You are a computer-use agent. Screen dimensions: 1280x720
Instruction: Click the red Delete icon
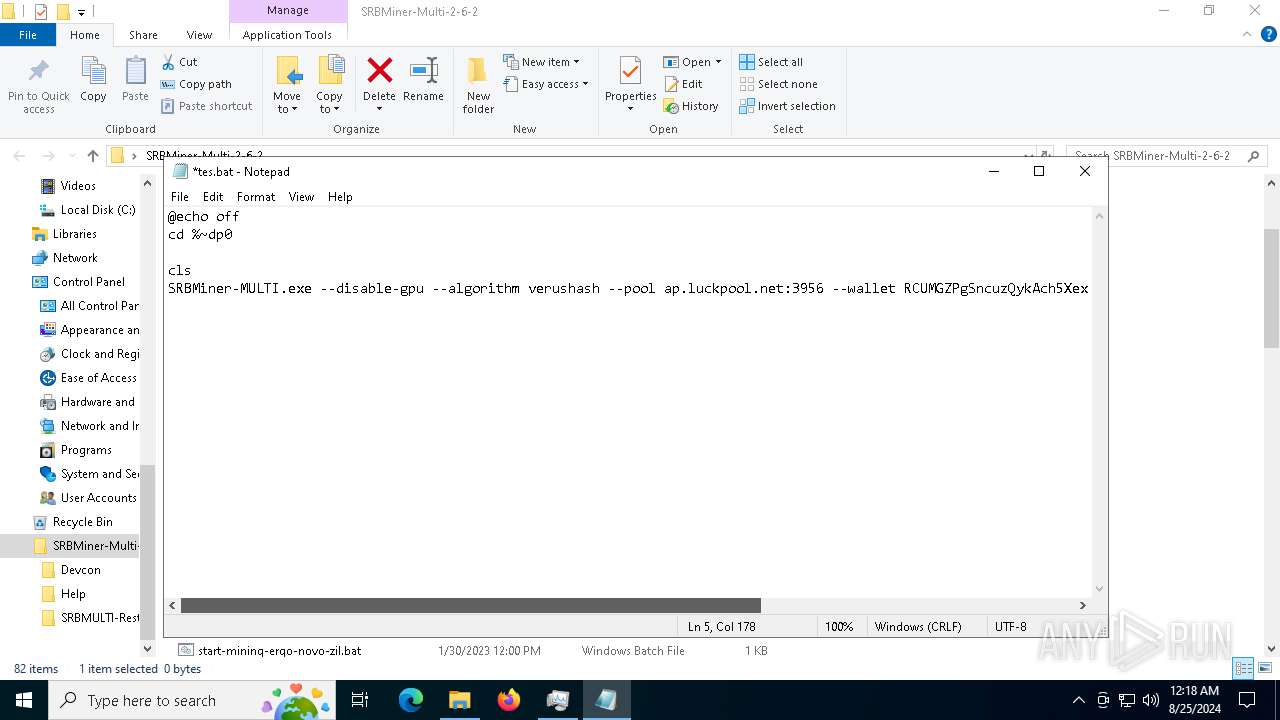click(380, 71)
